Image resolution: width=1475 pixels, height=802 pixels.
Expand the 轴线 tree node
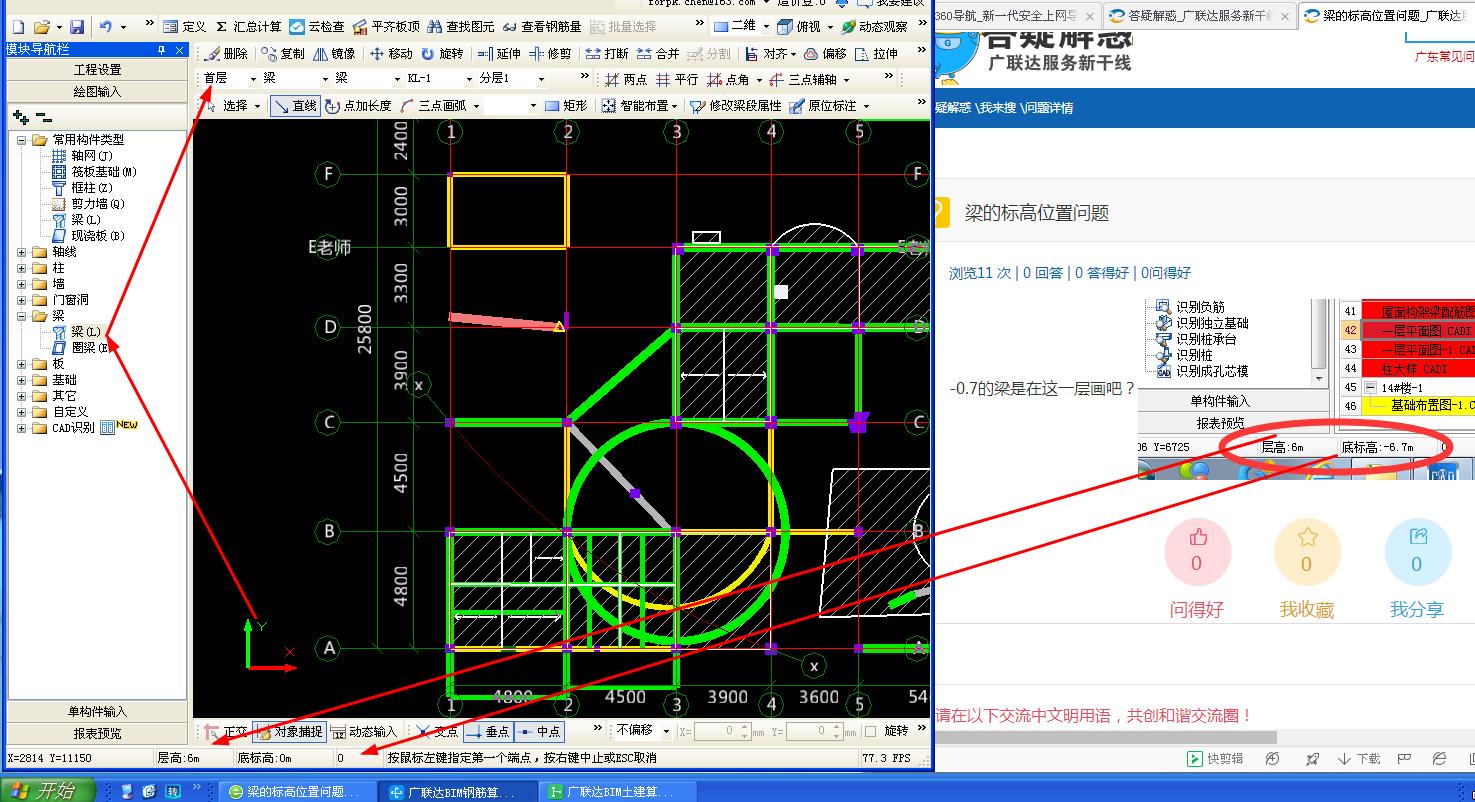tap(22, 252)
